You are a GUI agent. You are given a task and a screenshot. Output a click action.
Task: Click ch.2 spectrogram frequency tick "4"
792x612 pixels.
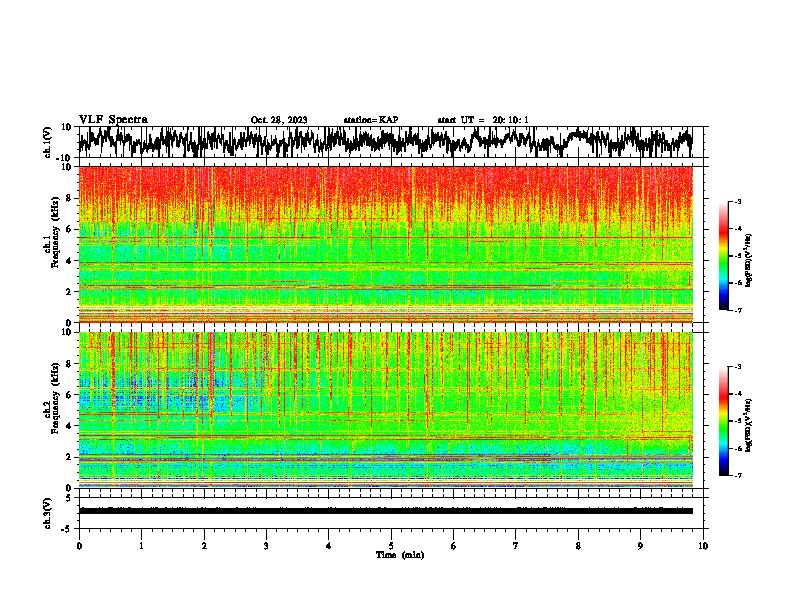(x=69, y=426)
